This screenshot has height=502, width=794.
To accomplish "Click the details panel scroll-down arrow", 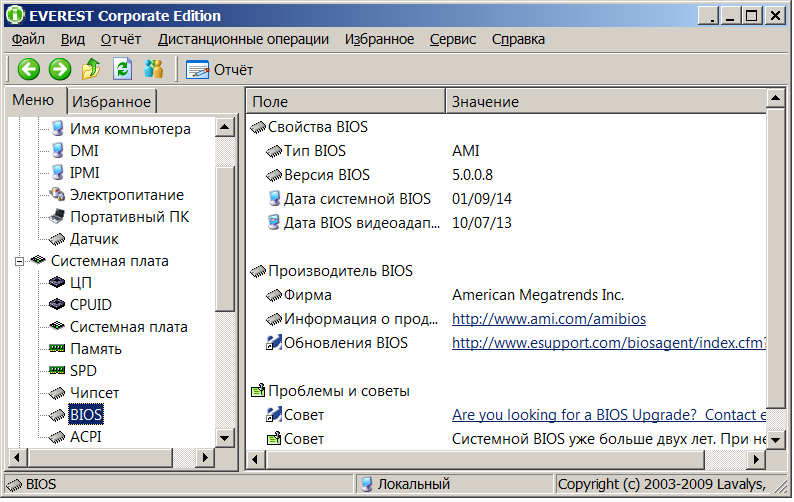I will click(x=775, y=440).
